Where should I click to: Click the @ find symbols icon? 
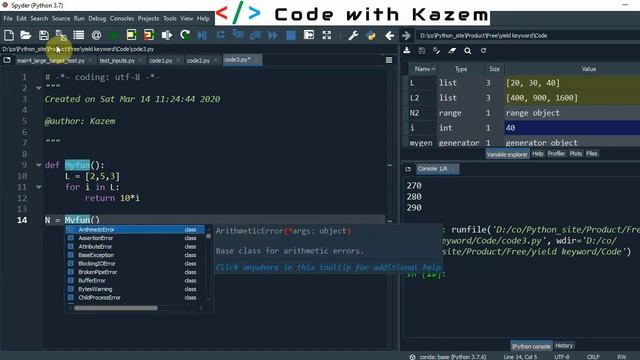coord(96,35)
